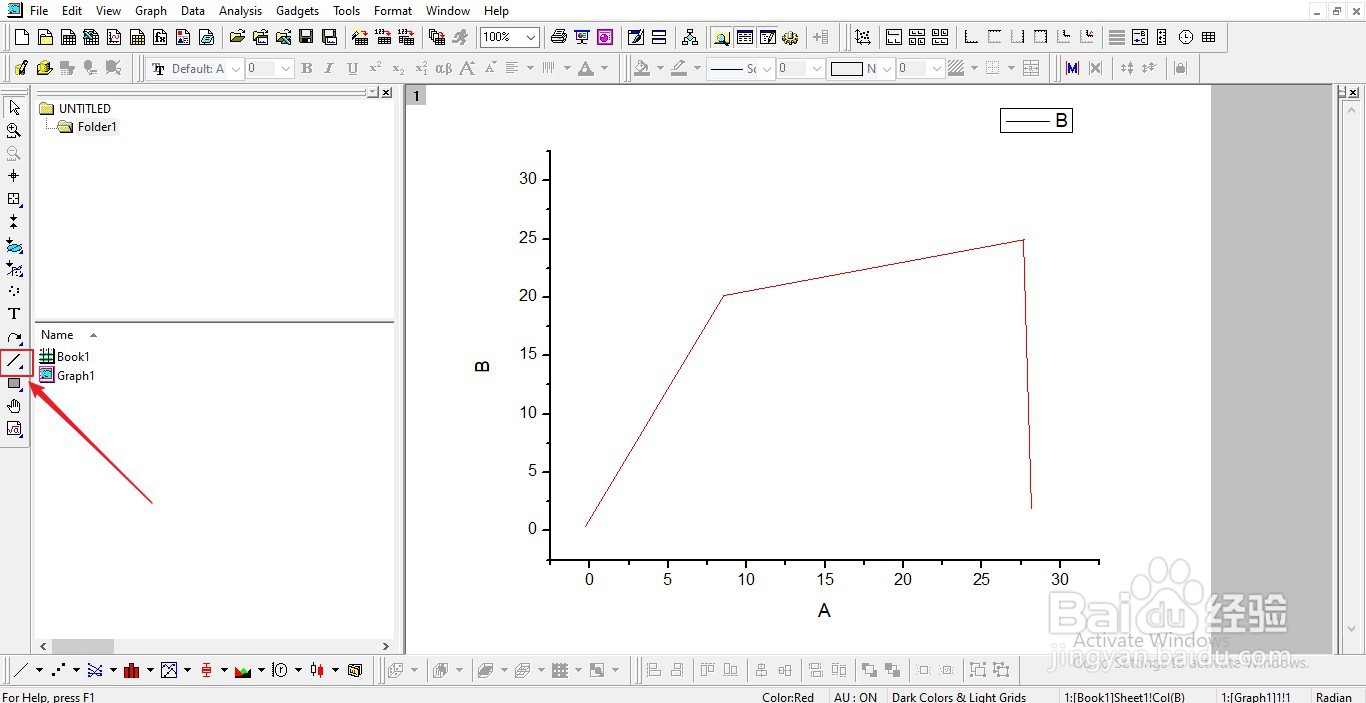This screenshot has width=1366, height=703.
Task: Select the Text tool
Action: 14,314
